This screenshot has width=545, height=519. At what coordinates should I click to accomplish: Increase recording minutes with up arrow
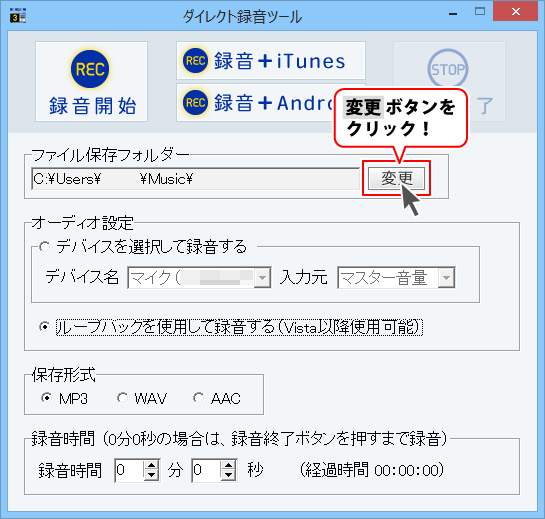[151, 465]
